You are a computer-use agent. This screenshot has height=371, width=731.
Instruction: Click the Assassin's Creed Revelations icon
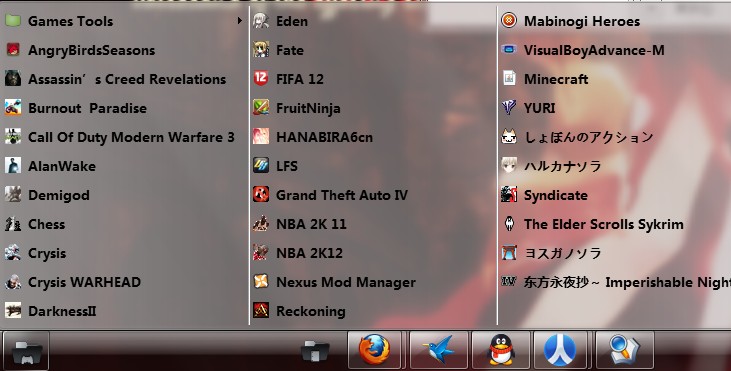(x=13, y=78)
